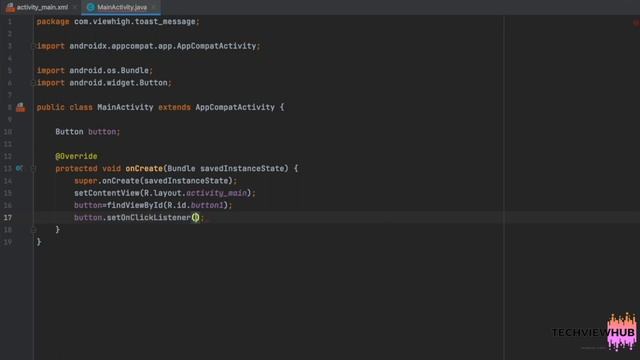
Task: Click the Button button field declaration
Action: [x=88, y=132]
